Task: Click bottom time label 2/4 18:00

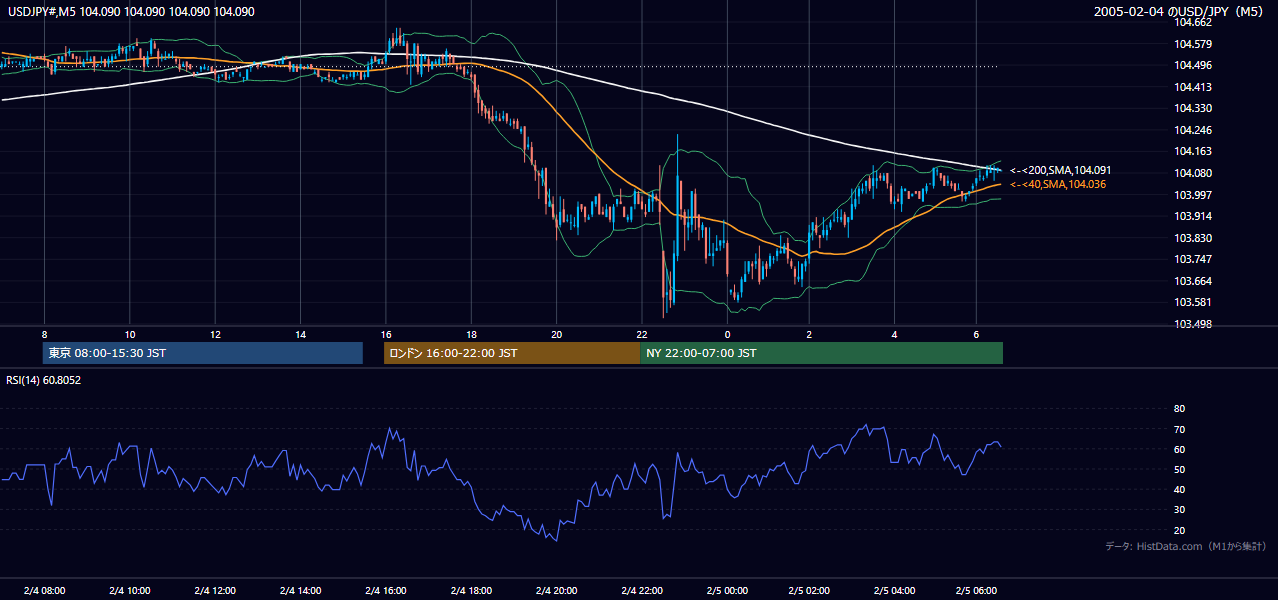Action: (472, 591)
